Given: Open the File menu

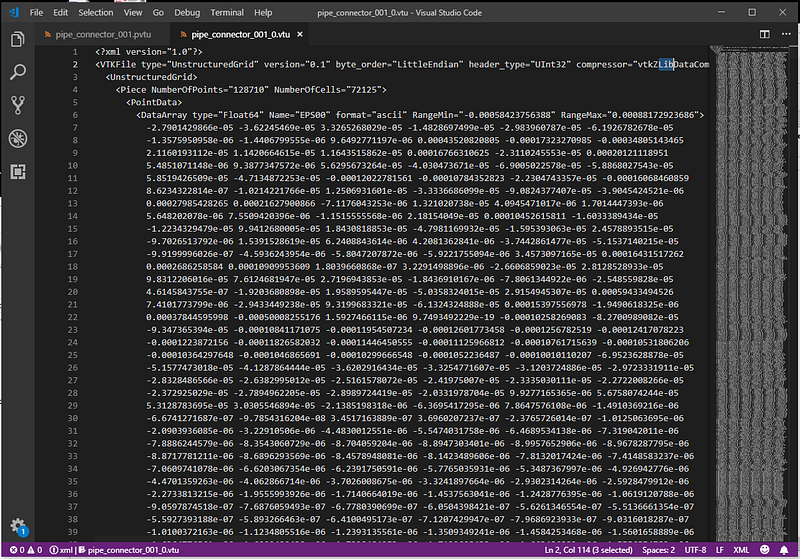Looking at the screenshot, I should [x=36, y=12].
